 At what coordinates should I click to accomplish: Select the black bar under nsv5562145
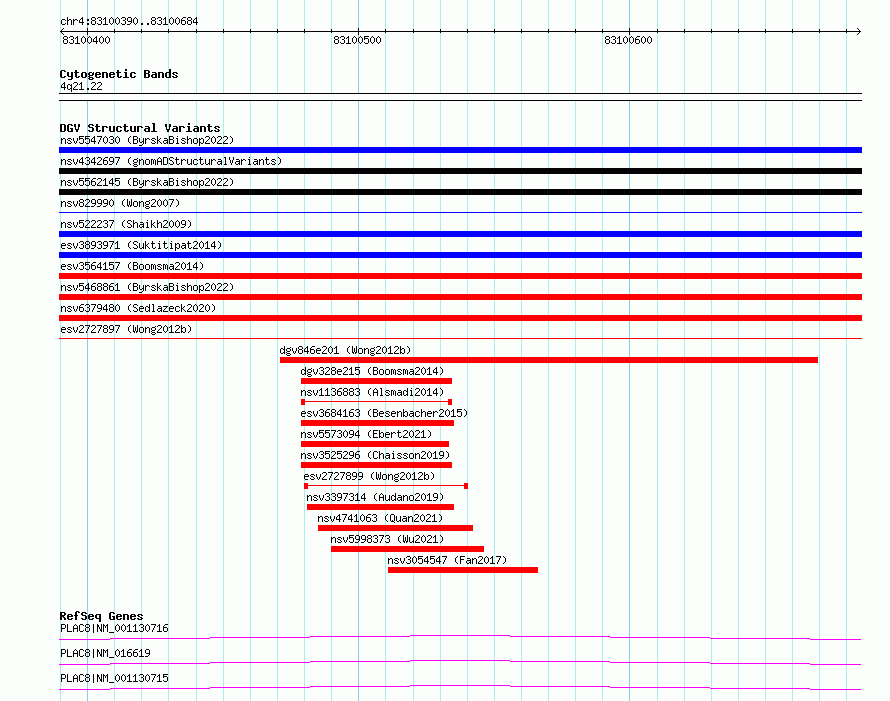pos(460,192)
